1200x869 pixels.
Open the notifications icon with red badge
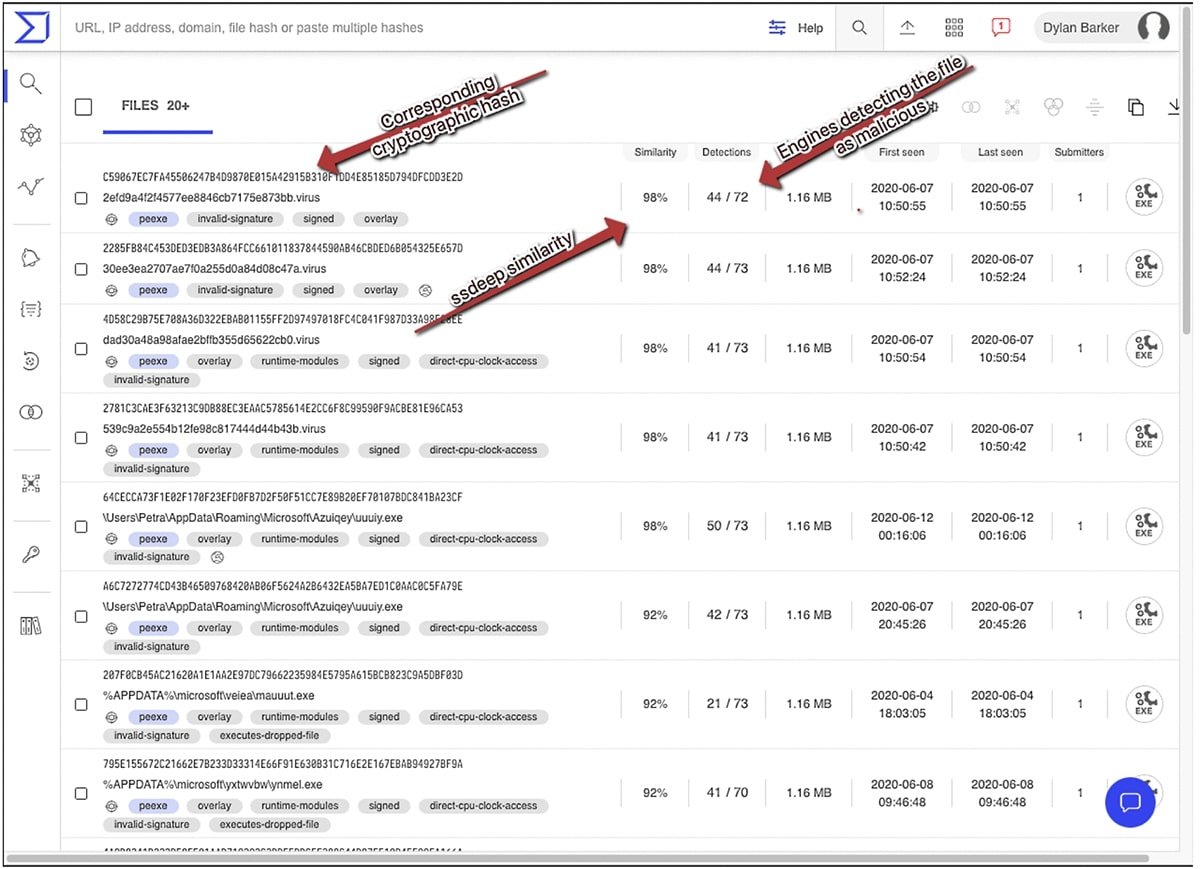coord(1000,28)
